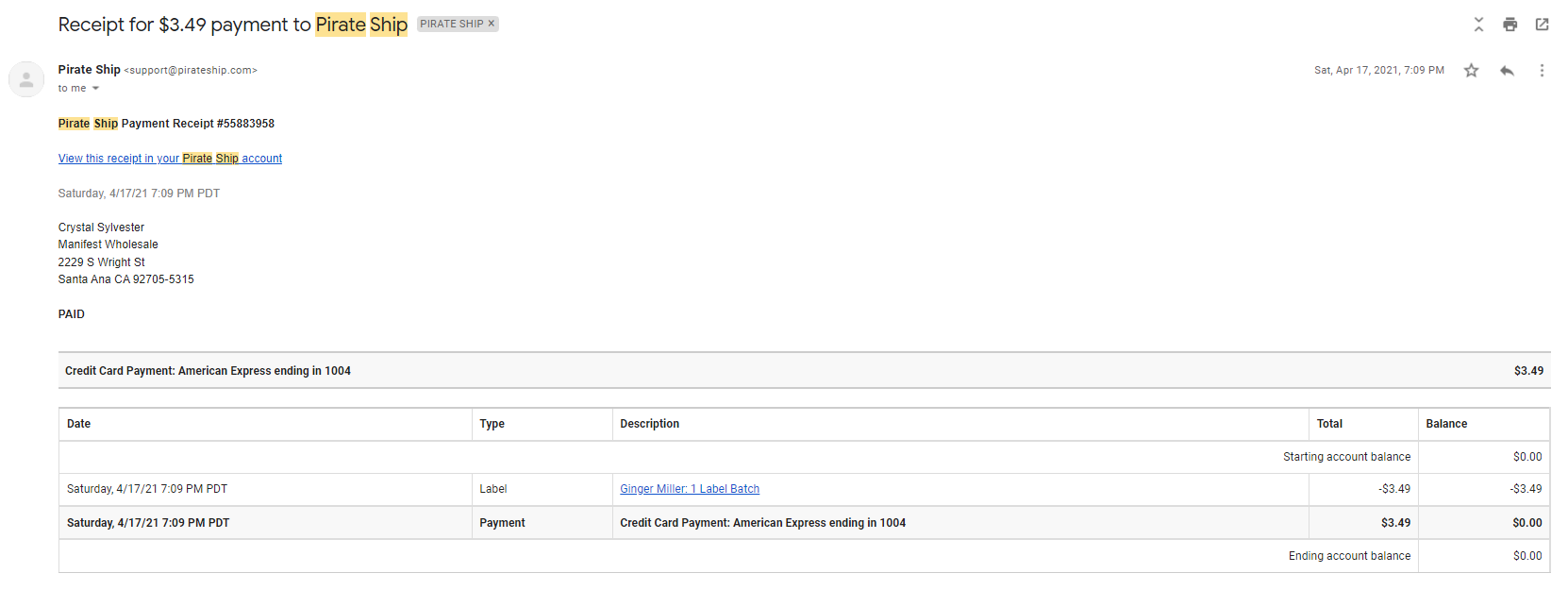Remove the PIRATE SHIP label with X
Image resolution: width=1568 pixels, height=590 pixels.
pos(491,24)
